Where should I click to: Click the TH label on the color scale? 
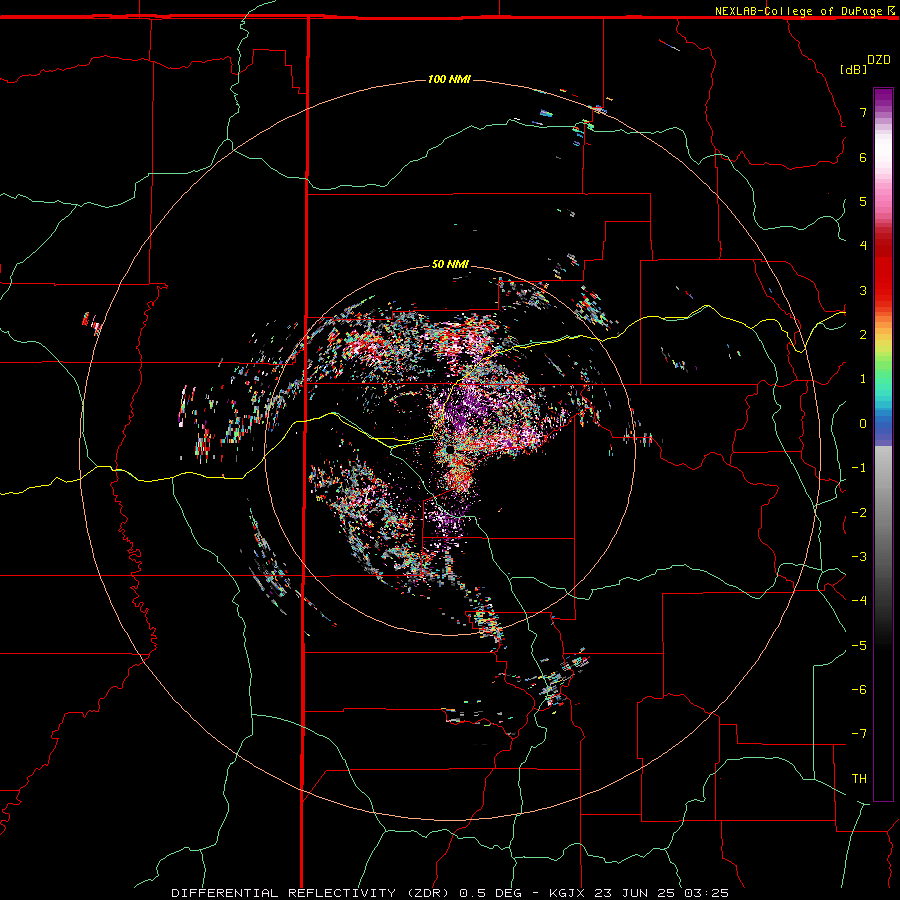point(859,779)
